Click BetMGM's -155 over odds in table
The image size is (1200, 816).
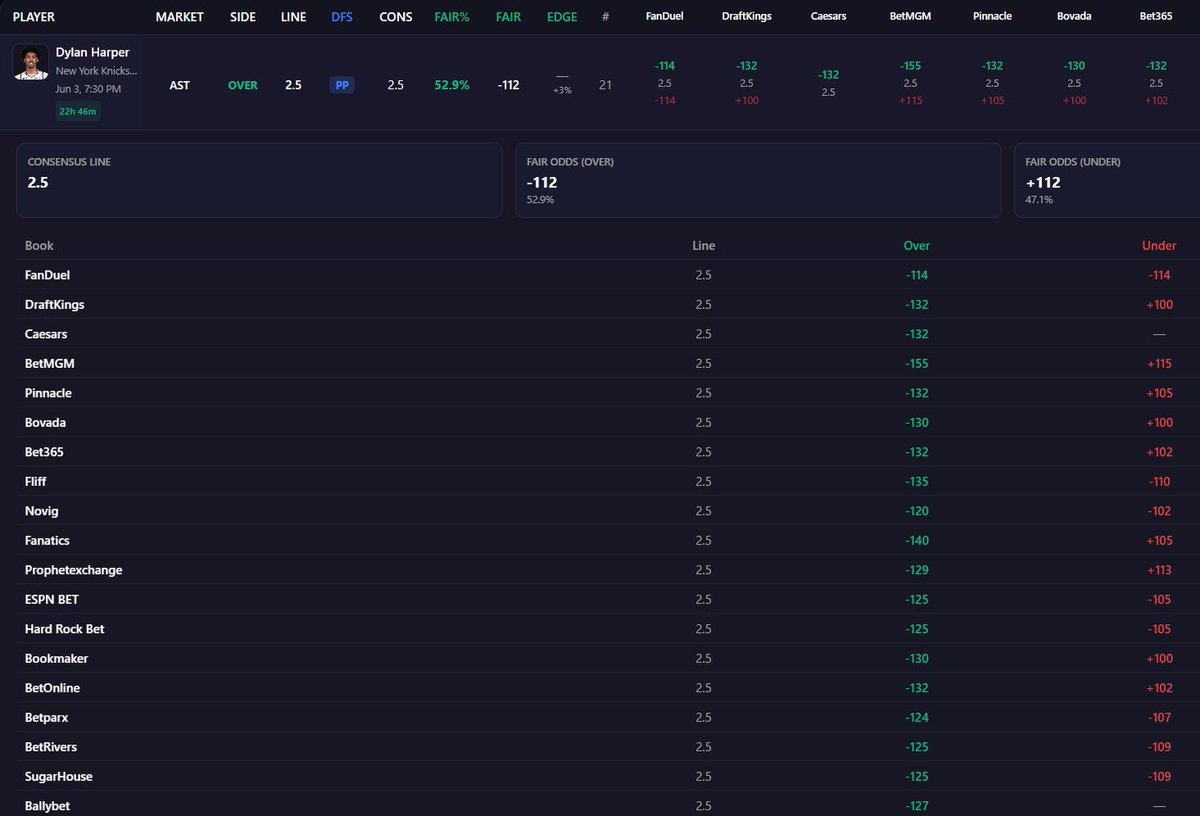coord(916,363)
